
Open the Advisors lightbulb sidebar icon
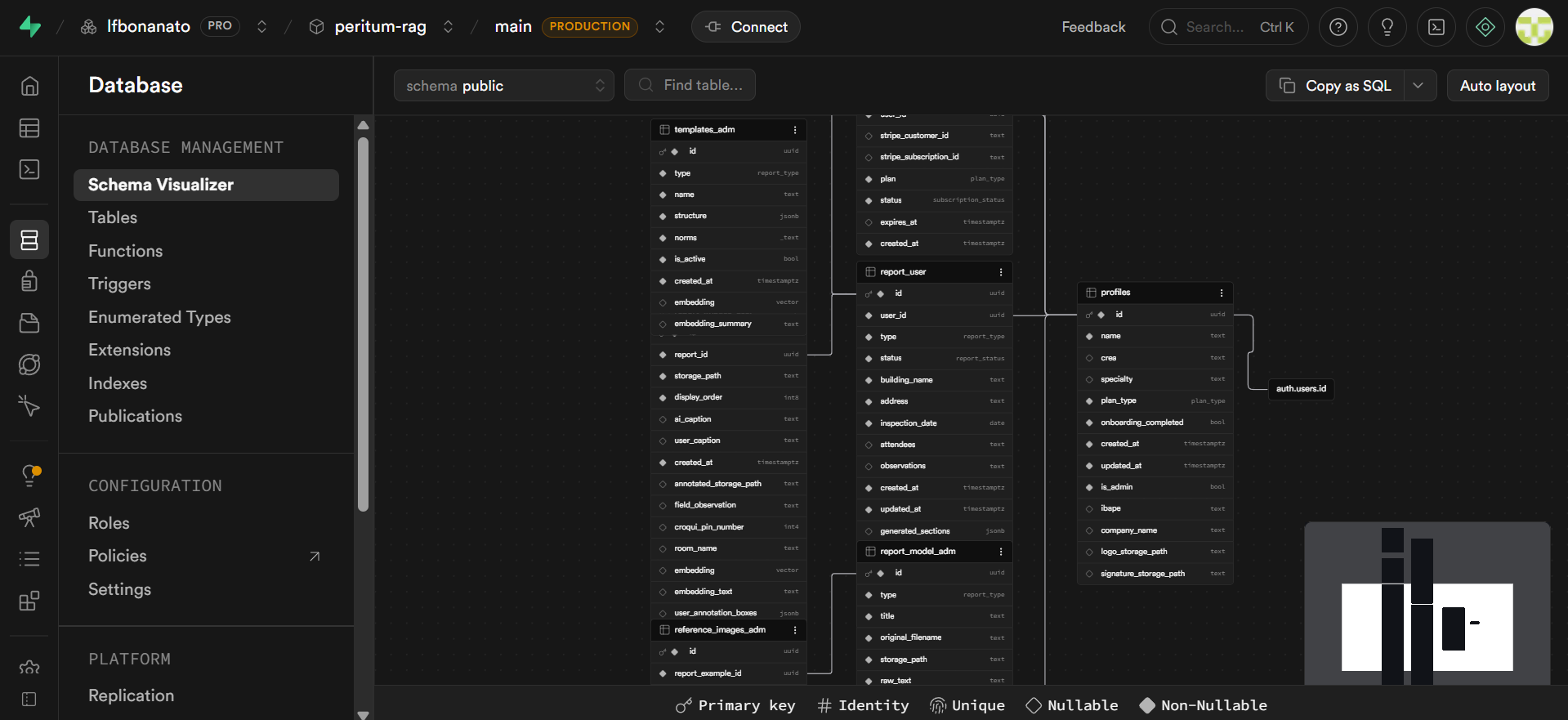click(29, 475)
